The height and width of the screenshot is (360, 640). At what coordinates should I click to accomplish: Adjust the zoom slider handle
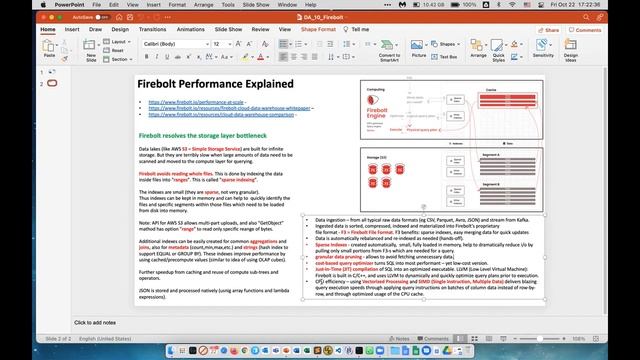click(540, 339)
